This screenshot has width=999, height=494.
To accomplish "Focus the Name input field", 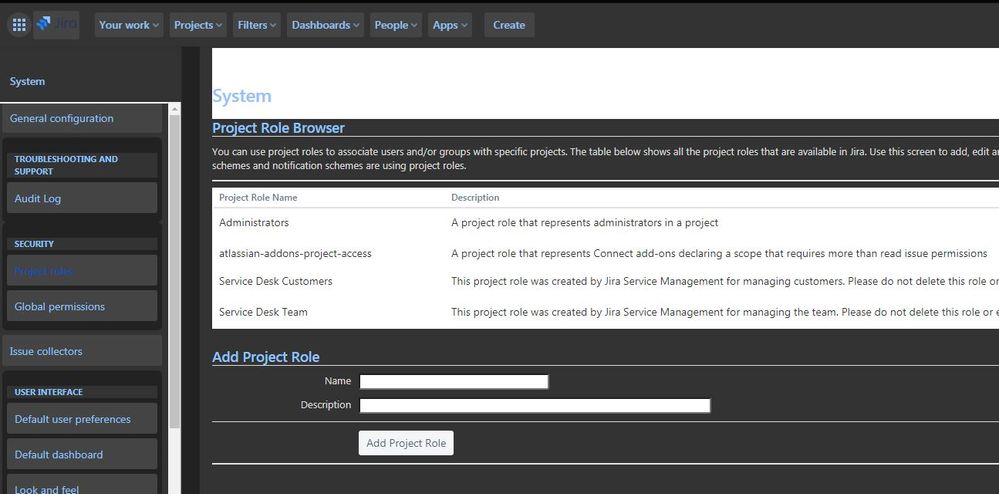I will point(454,381).
